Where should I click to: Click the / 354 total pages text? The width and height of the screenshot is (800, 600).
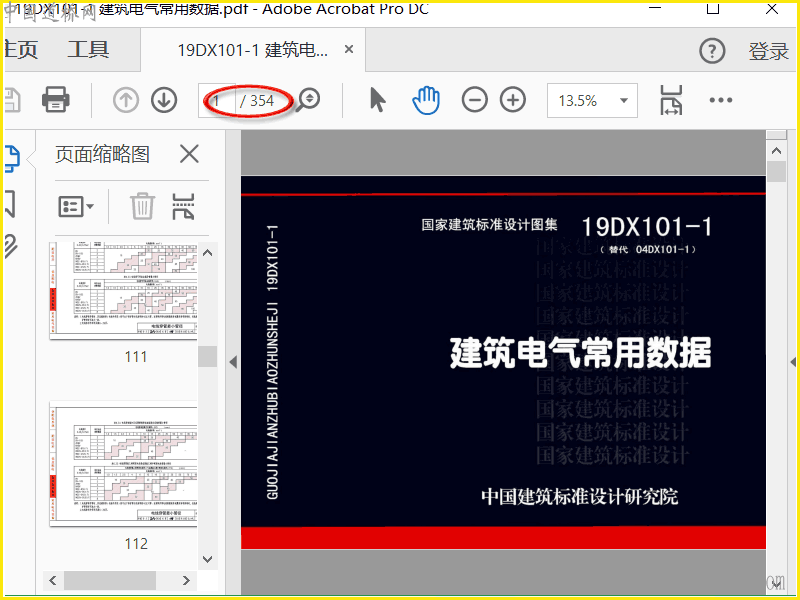click(257, 101)
